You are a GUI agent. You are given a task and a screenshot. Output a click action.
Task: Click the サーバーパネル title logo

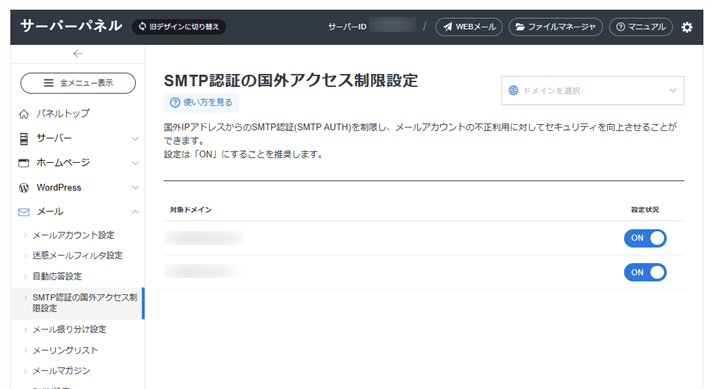71,26
